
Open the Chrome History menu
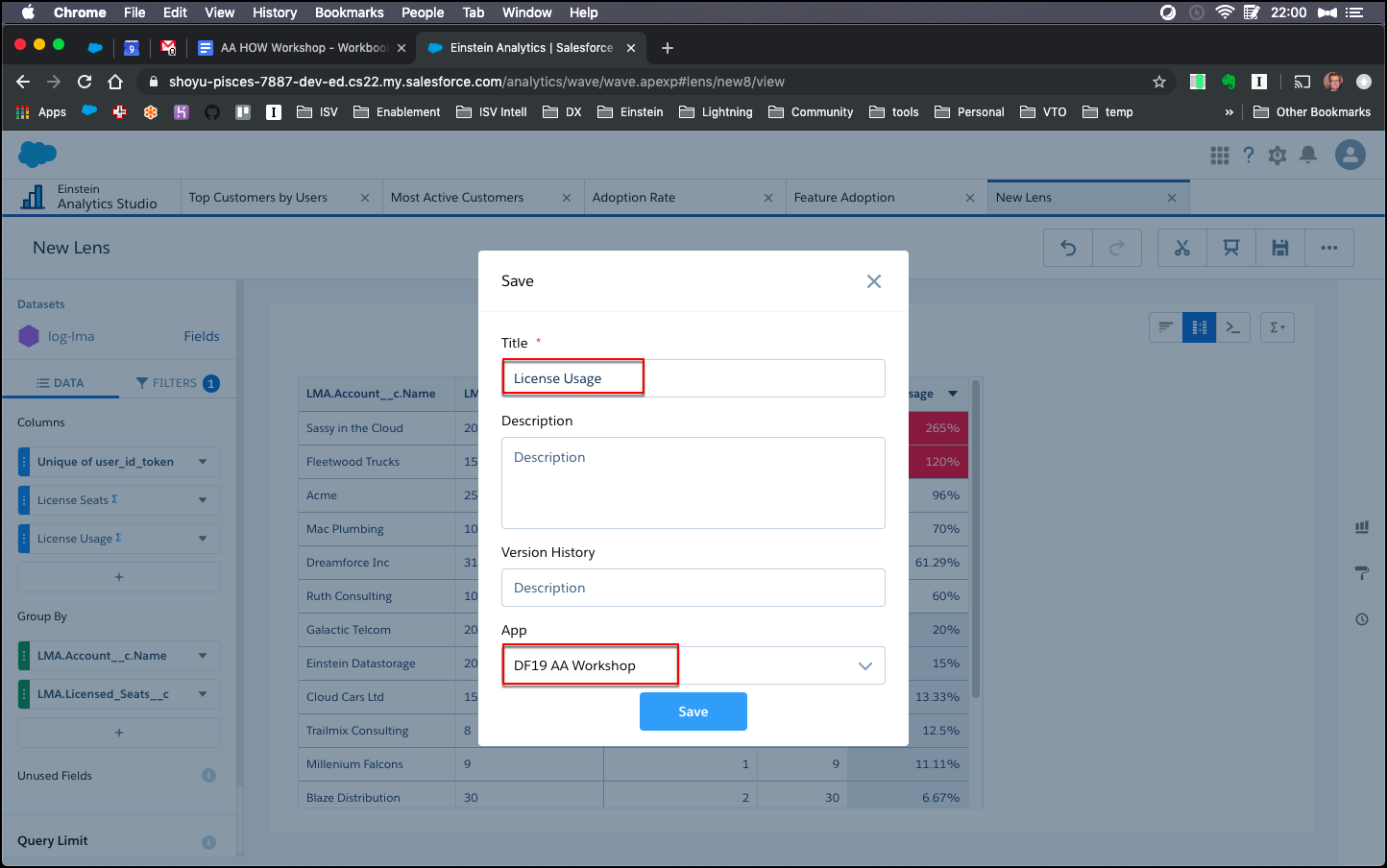(275, 12)
